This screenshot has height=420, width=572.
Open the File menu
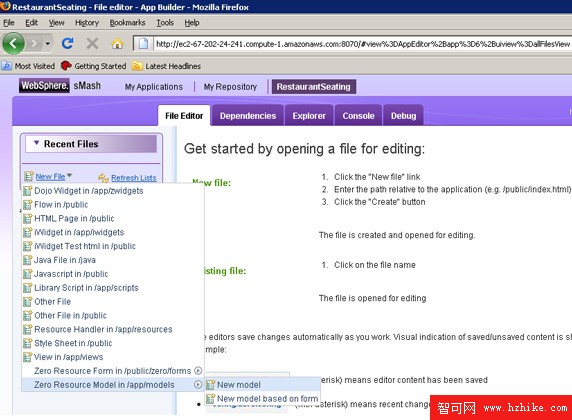click(9, 23)
